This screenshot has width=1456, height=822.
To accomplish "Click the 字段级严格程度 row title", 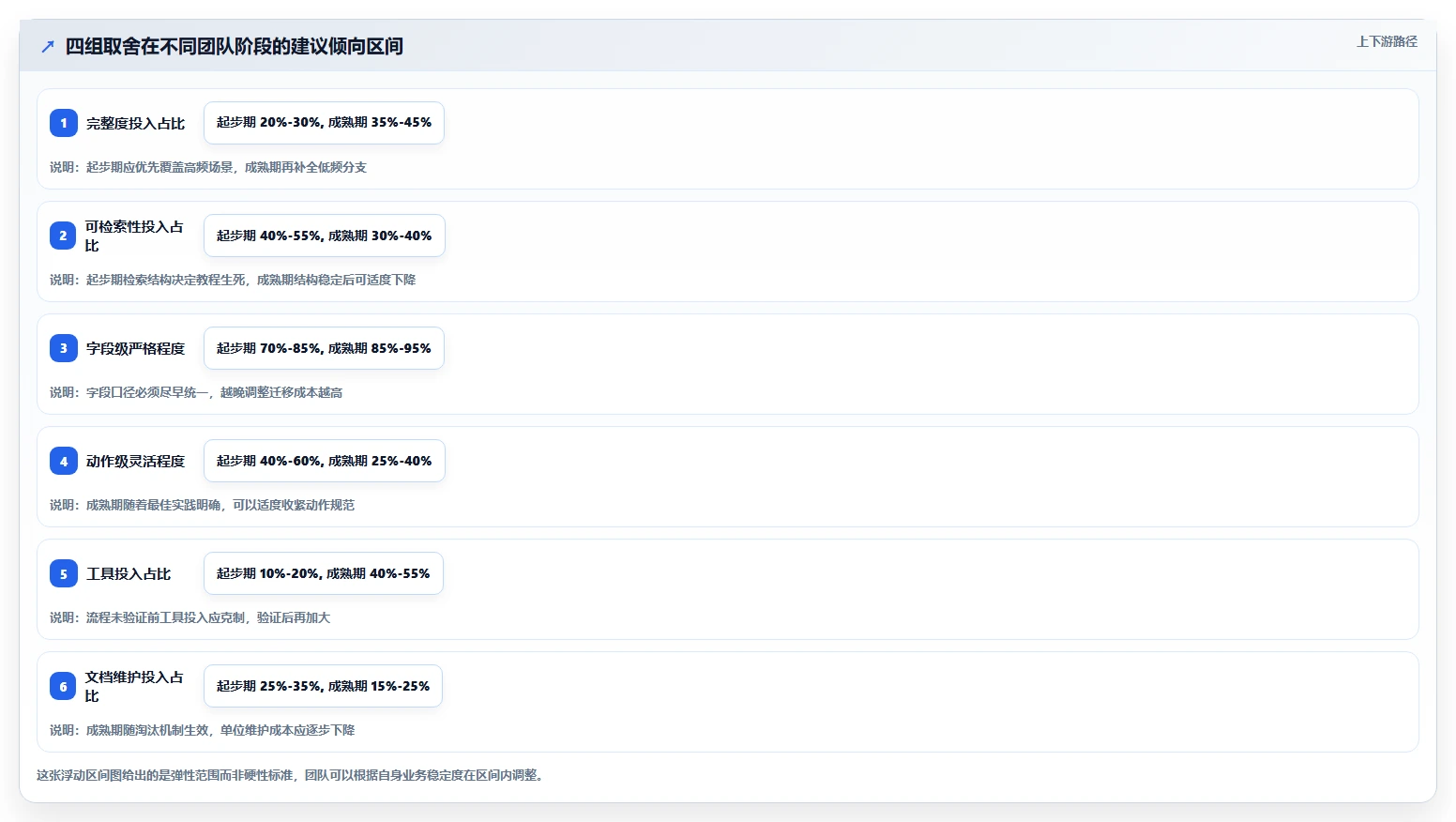I will 136,348.
